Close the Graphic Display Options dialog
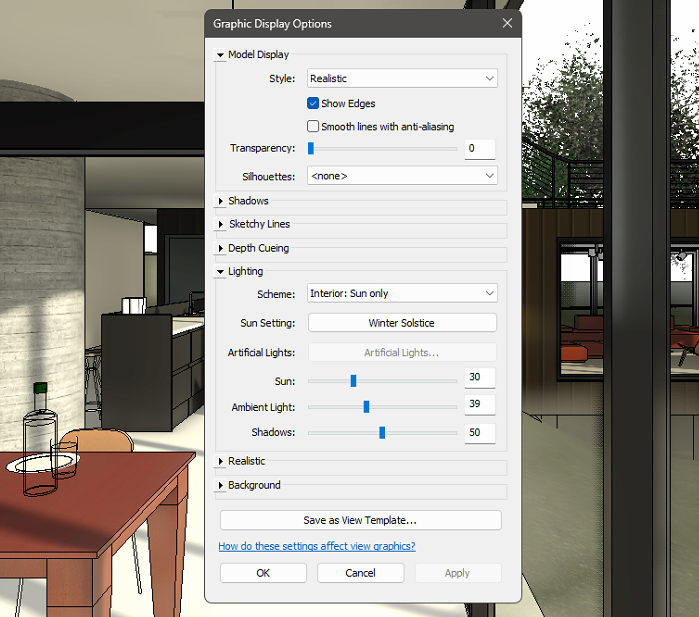 coord(507,24)
